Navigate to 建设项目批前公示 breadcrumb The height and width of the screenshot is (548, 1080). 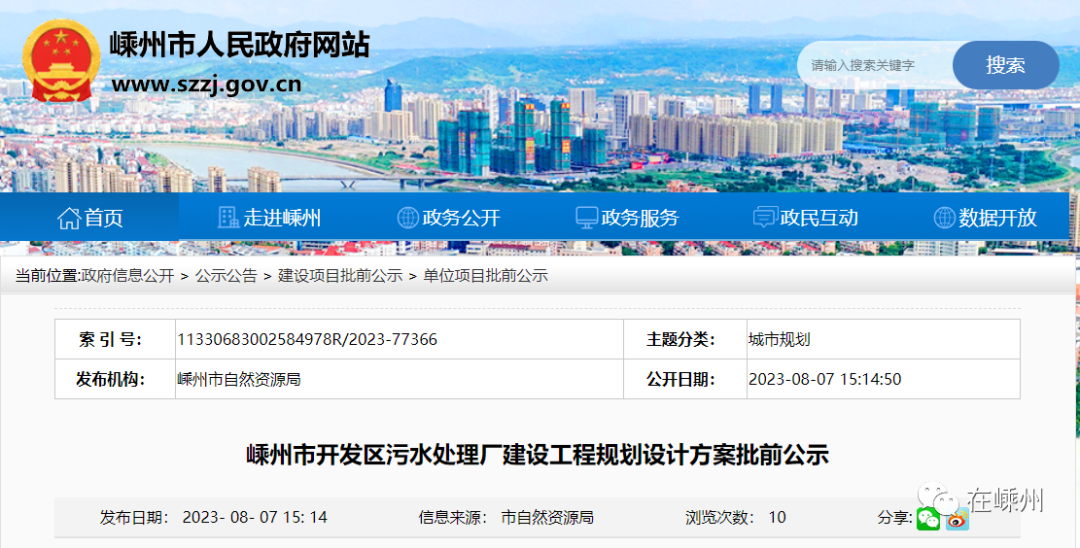[340, 276]
